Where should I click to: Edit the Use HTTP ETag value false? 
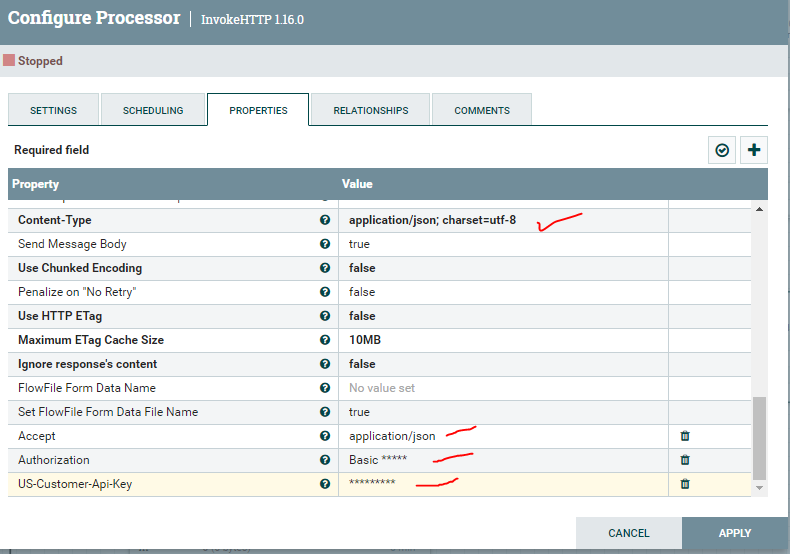[x=362, y=316]
